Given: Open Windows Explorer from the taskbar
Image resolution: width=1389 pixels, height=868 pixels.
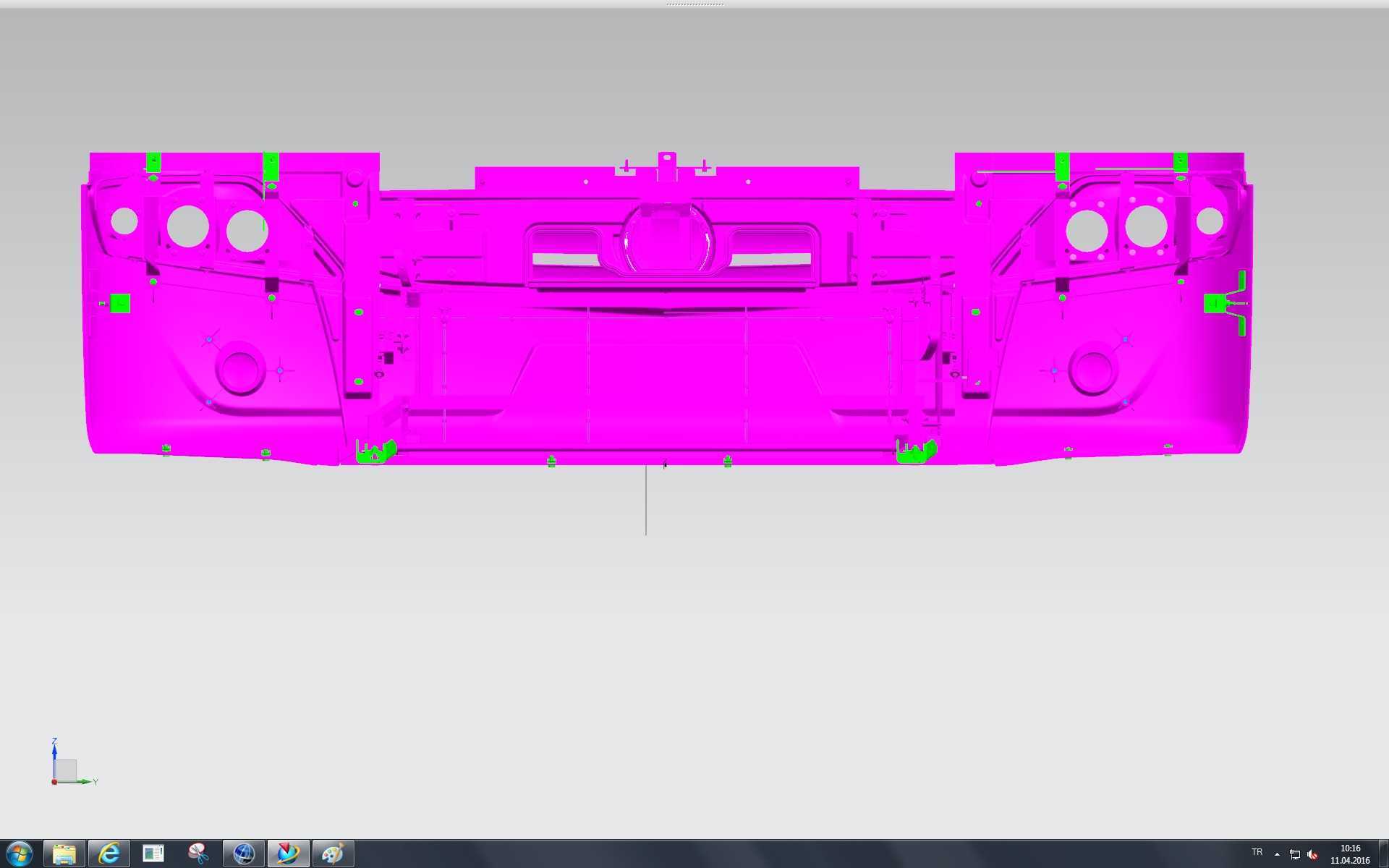Looking at the screenshot, I should (x=64, y=854).
